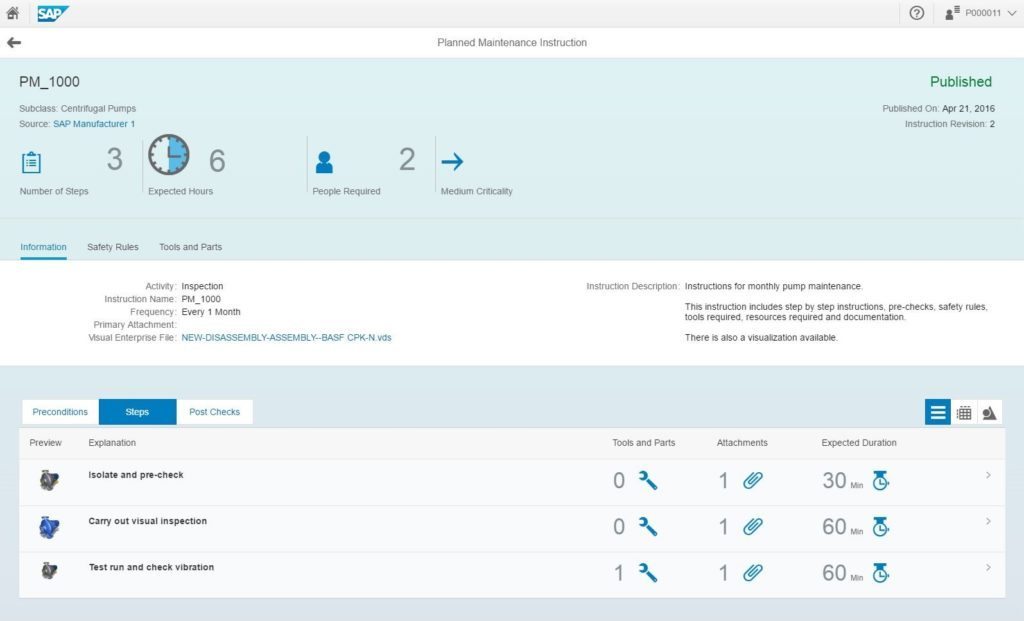Click the 'Apr 21, 2016' published date
Screen dimensions: 1024x621
(968, 108)
